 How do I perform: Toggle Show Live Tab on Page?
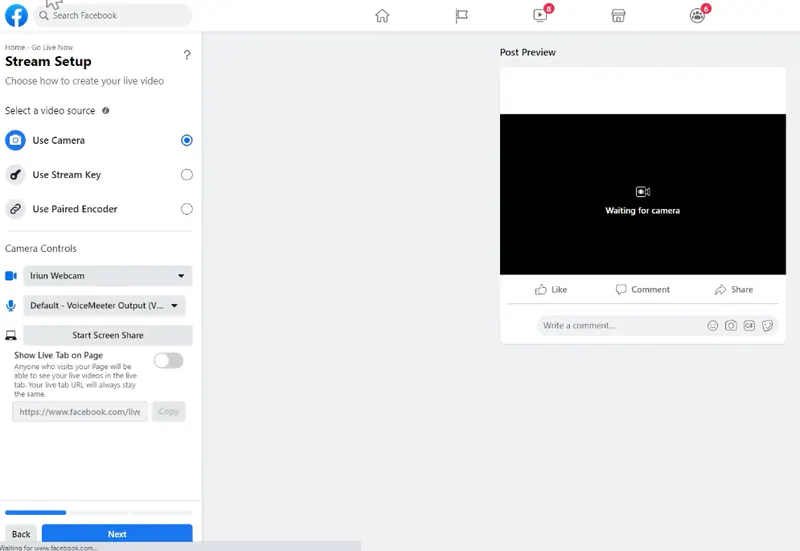coord(169,361)
